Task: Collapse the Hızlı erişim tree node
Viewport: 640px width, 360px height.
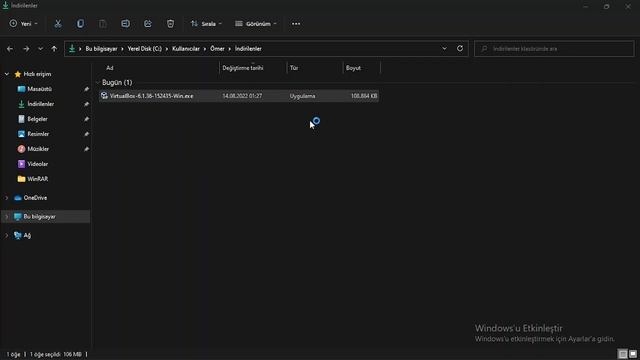Action: pyautogui.click(x=7, y=74)
